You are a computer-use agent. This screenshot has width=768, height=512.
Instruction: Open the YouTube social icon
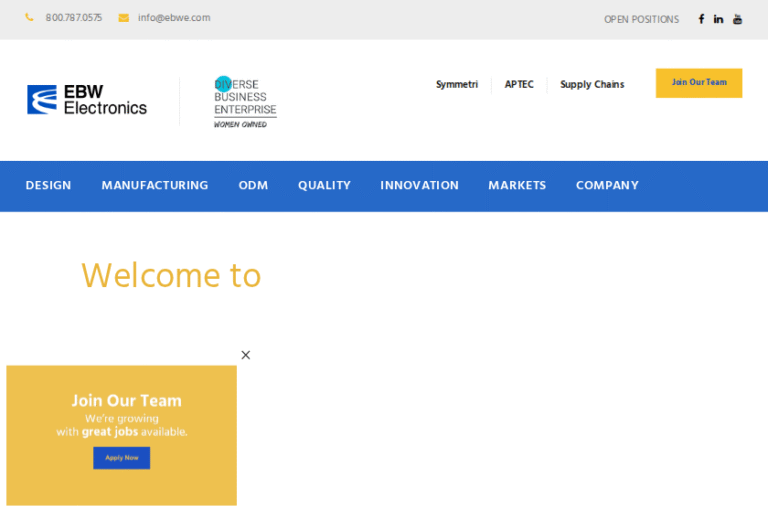point(738,19)
